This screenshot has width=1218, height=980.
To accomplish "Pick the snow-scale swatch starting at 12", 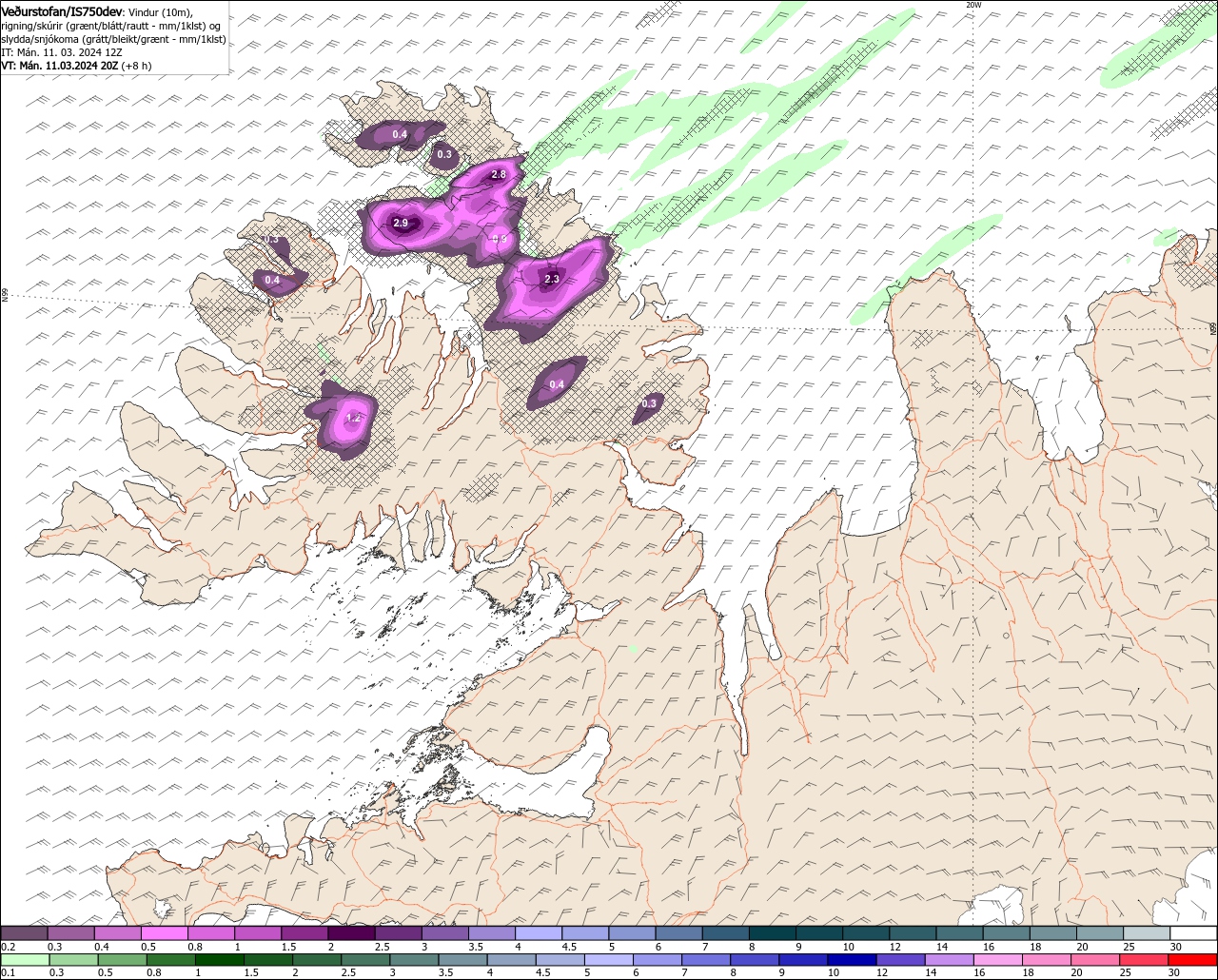I will coord(913,933).
